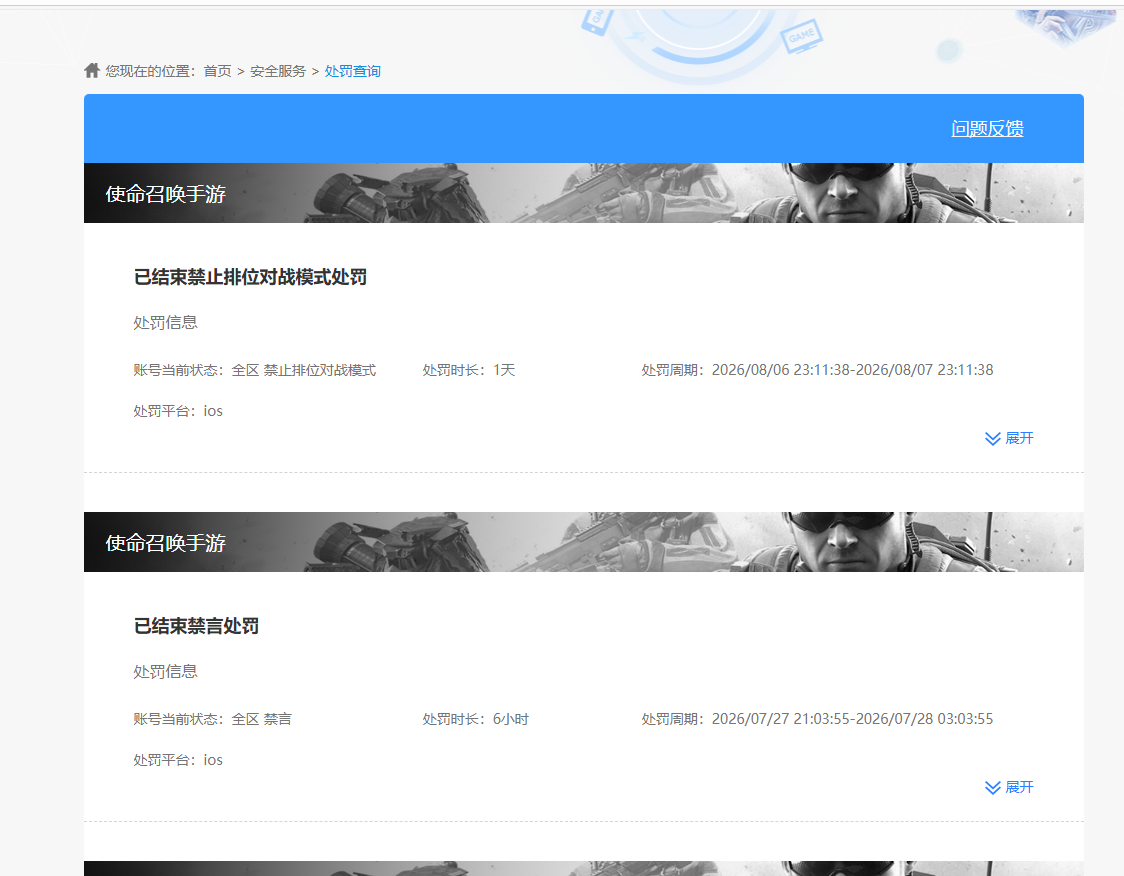Click 处罚信息 label under 禁言 heading
Image resolution: width=1124 pixels, height=876 pixels.
click(166, 672)
